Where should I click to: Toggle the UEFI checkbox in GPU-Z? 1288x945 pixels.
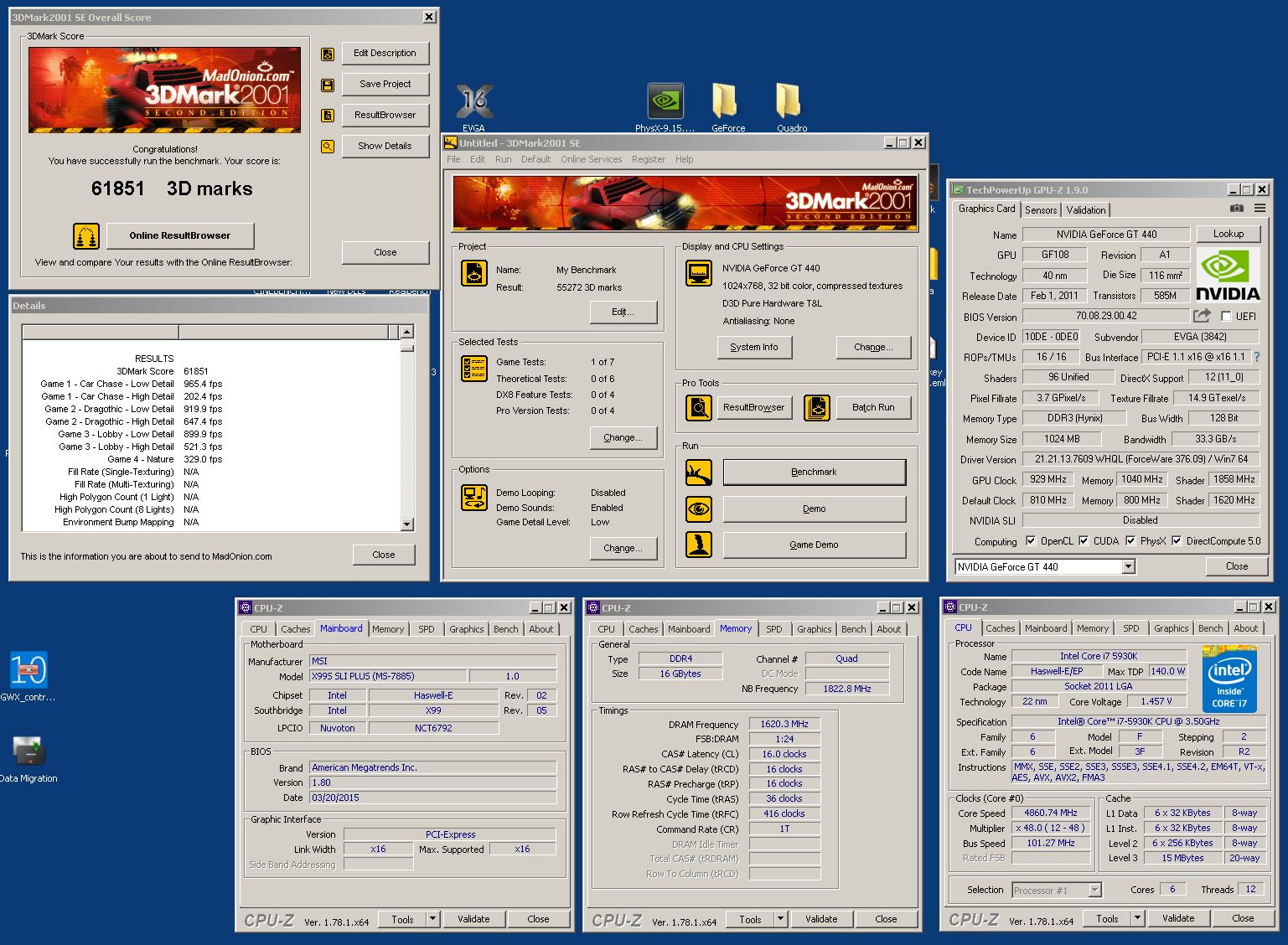point(1227,317)
